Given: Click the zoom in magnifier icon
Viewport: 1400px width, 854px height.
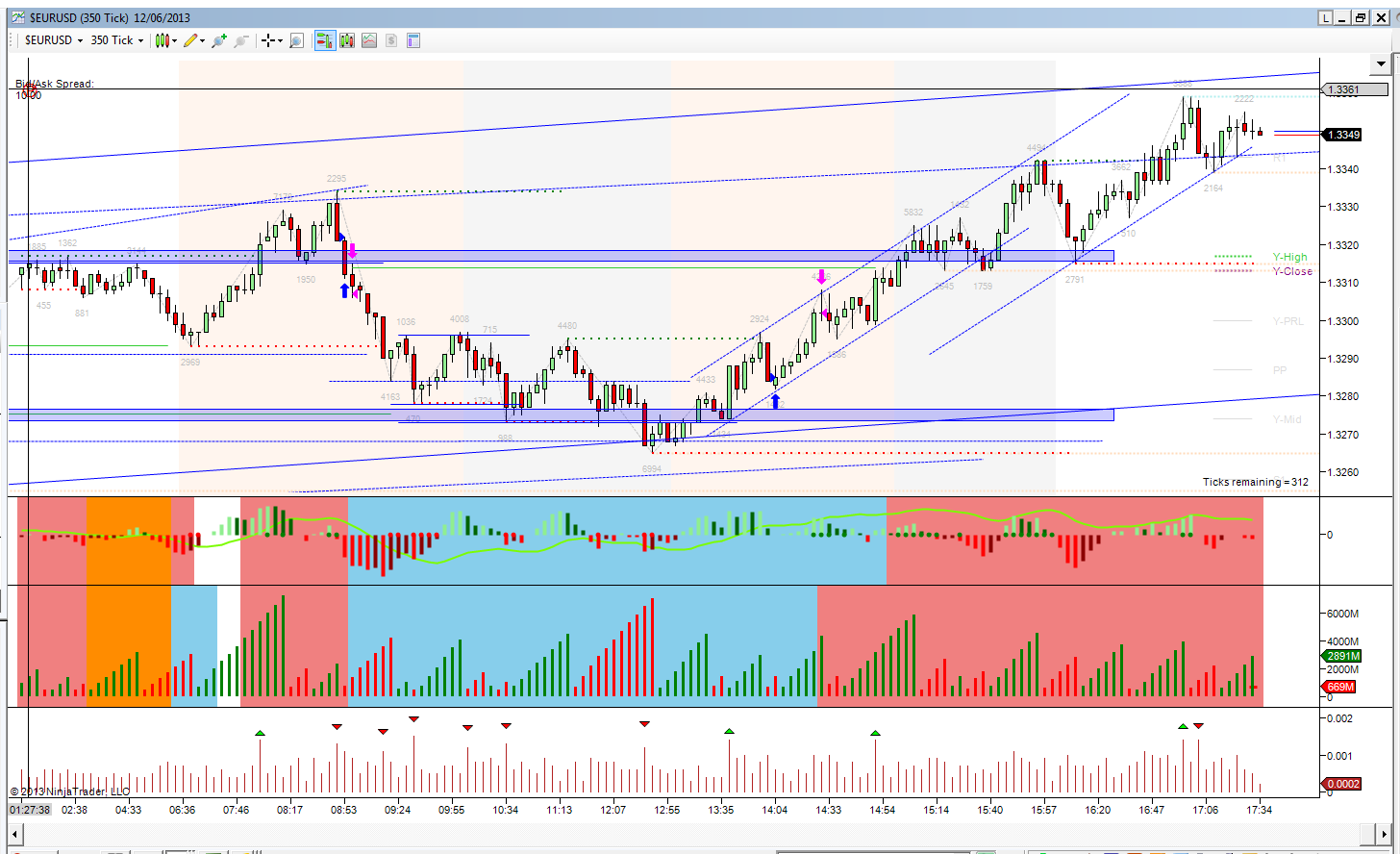Looking at the screenshot, I should coord(219,40).
